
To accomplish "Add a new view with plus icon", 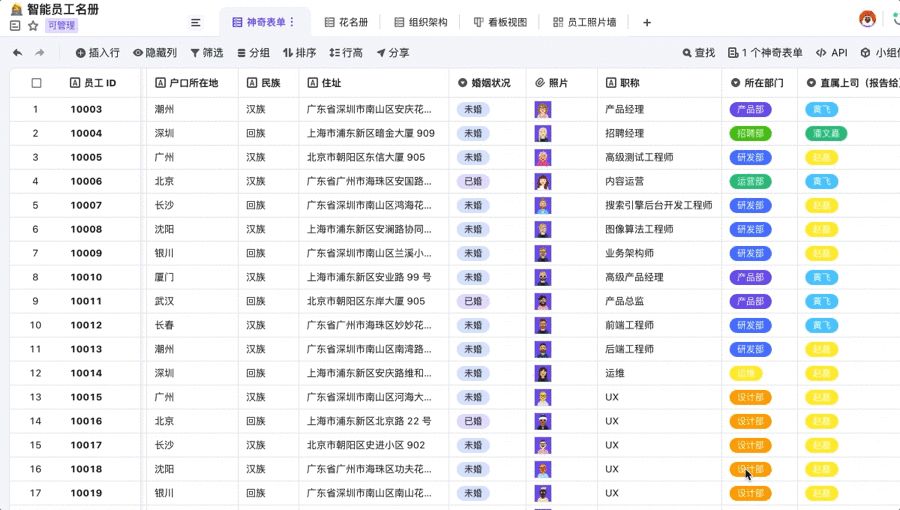I will pyautogui.click(x=647, y=22).
